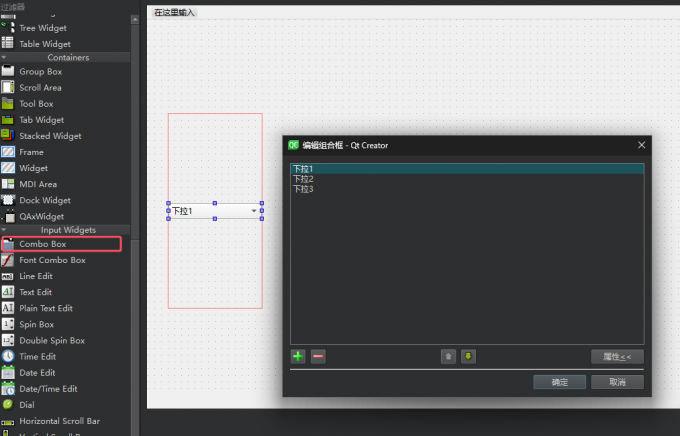This screenshot has width=680, height=436.
Task: Open the 下拉1 combo box dropdown arrow
Action: click(253, 211)
